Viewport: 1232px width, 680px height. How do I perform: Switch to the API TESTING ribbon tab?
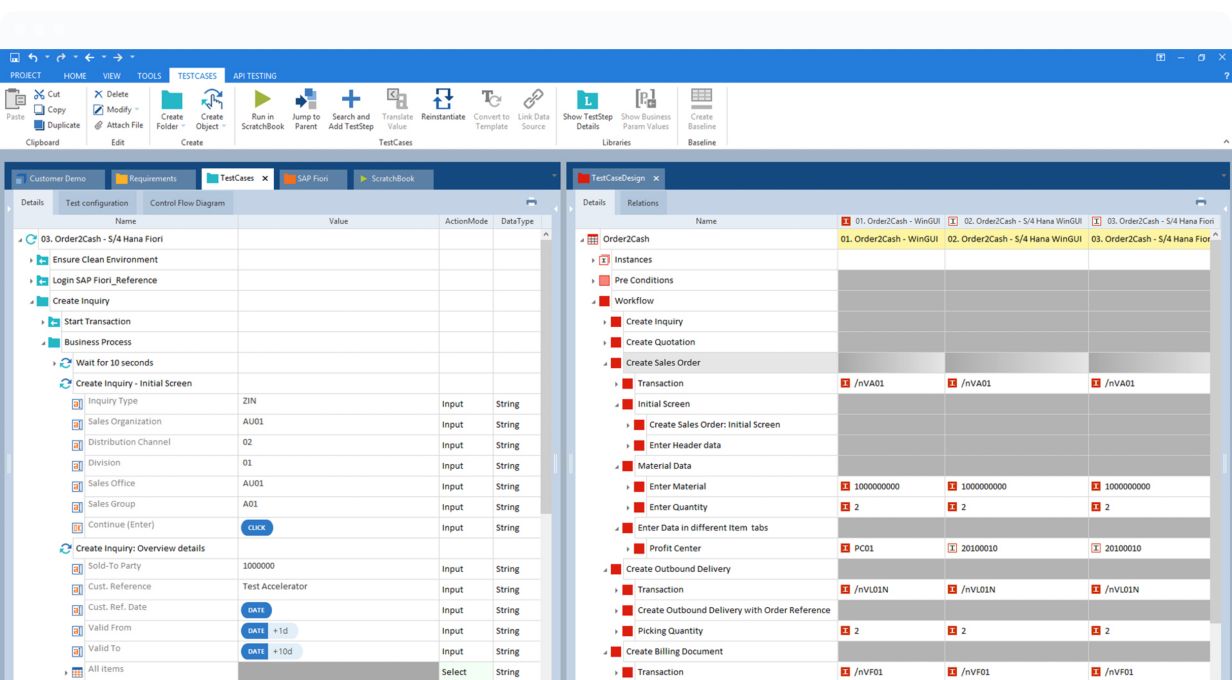[x=254, y=76]
